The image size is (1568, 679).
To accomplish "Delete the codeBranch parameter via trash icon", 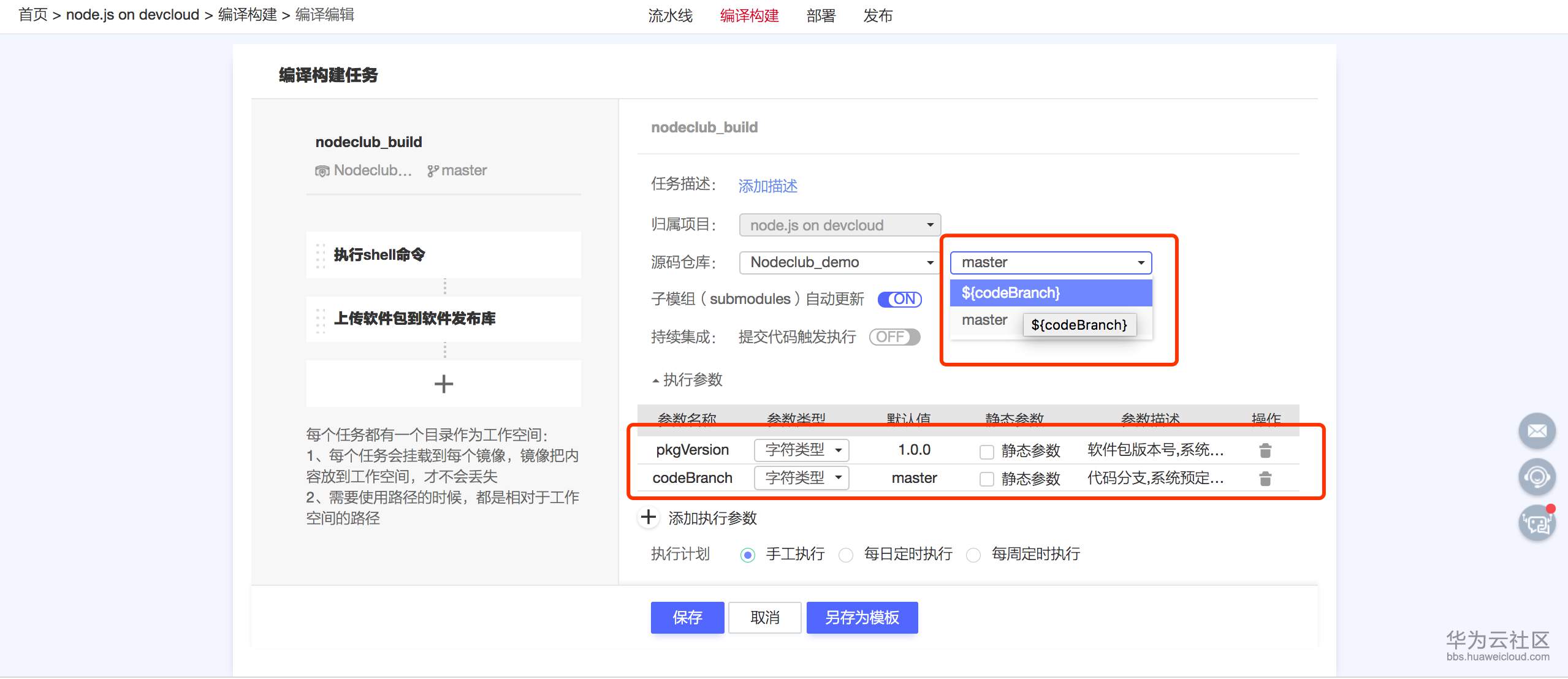I will pyautogui.click(x=1266, y=479).
